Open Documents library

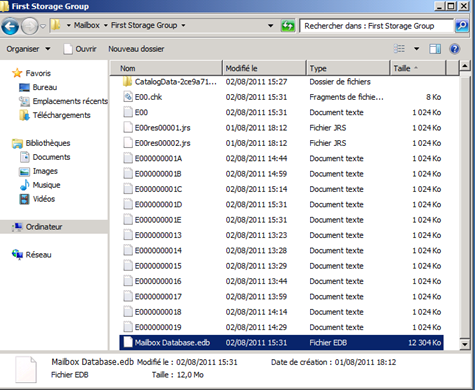click(x=51, y=157)
